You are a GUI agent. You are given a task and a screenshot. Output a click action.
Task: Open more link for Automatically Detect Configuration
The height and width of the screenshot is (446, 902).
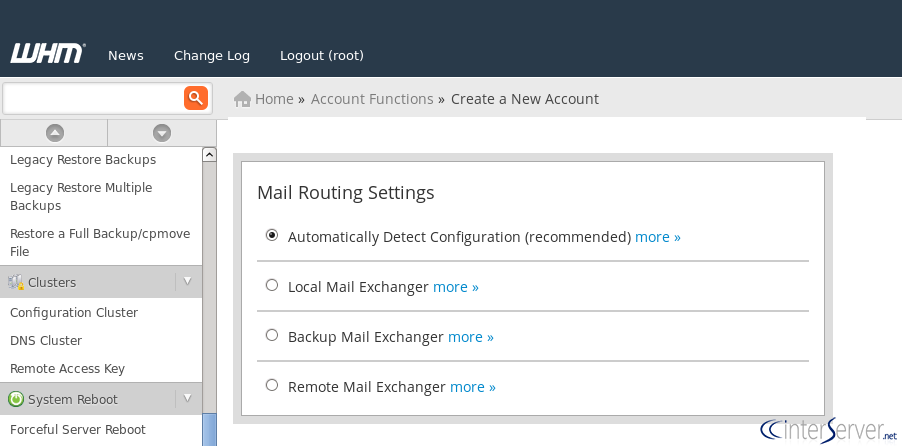pyautogui.click(x=658, y=237)
